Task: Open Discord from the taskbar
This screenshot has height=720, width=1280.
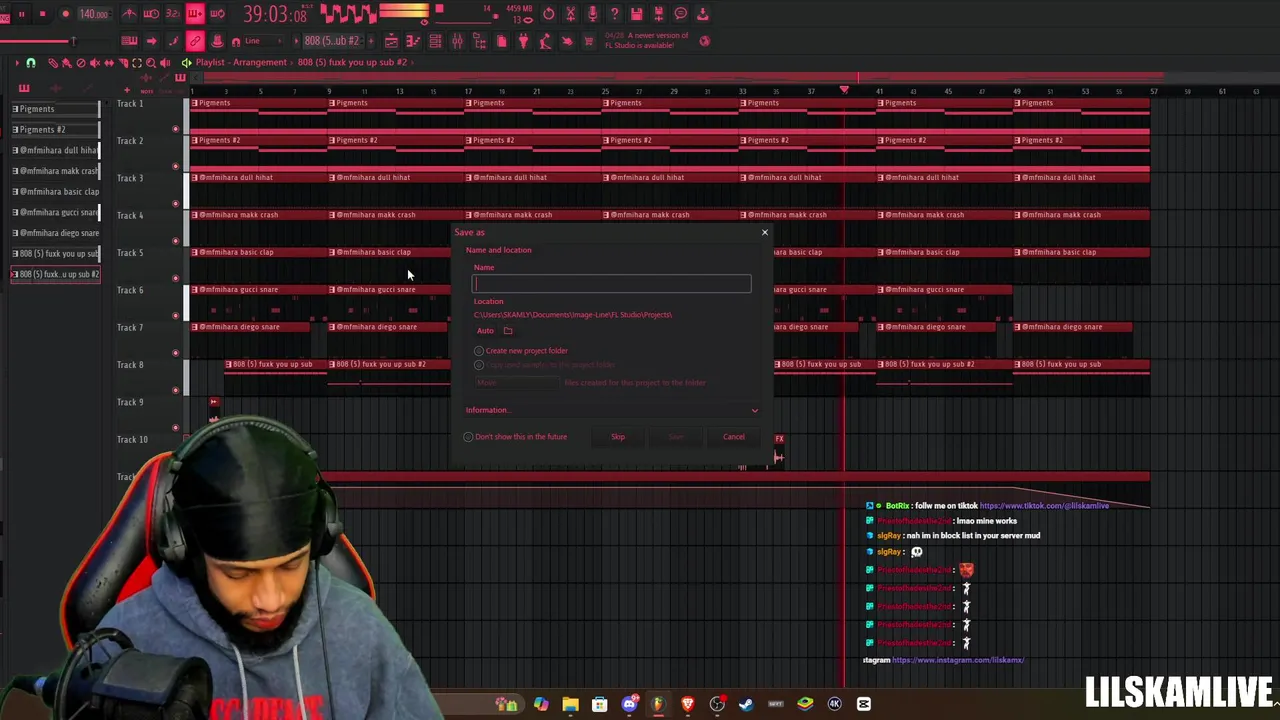Action: click(629, 704)
